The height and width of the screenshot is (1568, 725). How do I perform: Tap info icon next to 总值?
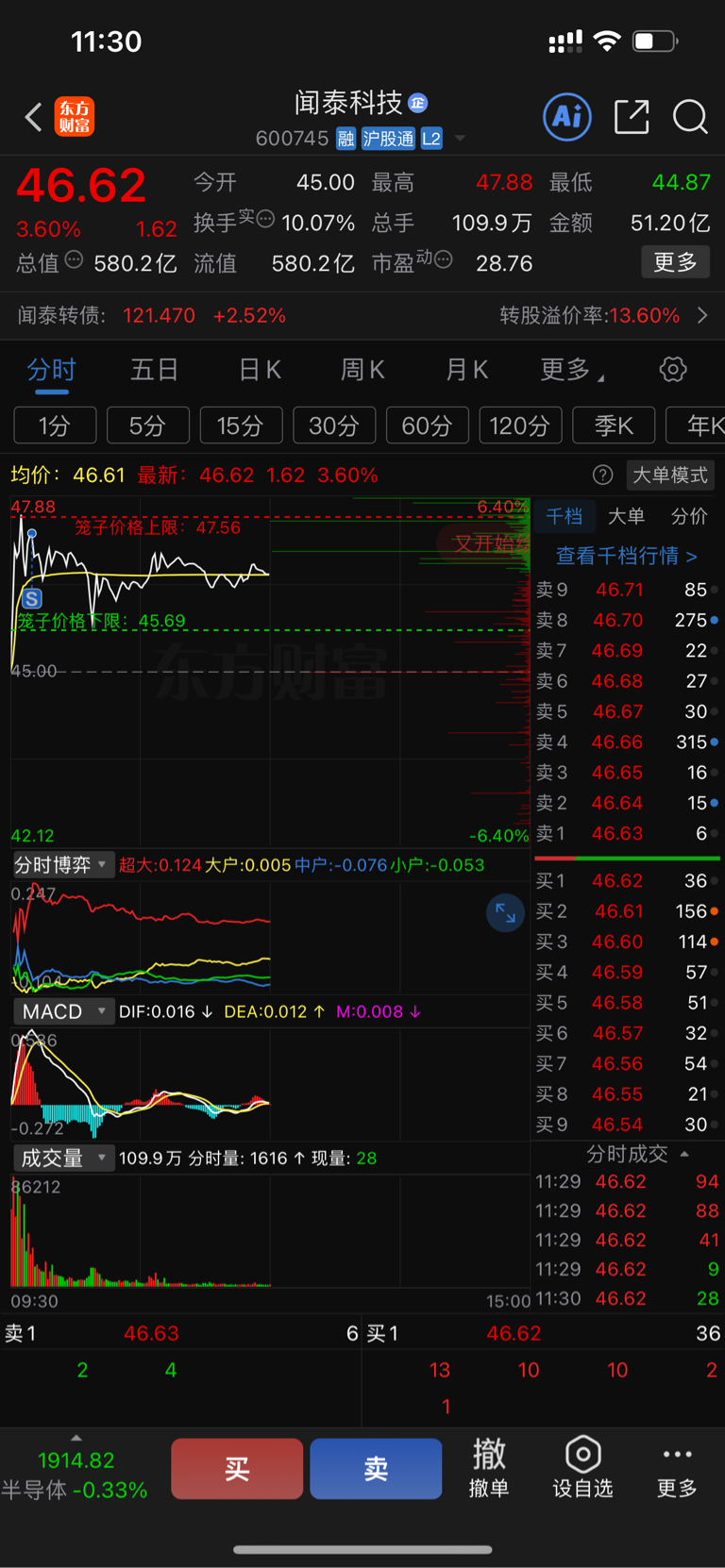pos(74,259)
